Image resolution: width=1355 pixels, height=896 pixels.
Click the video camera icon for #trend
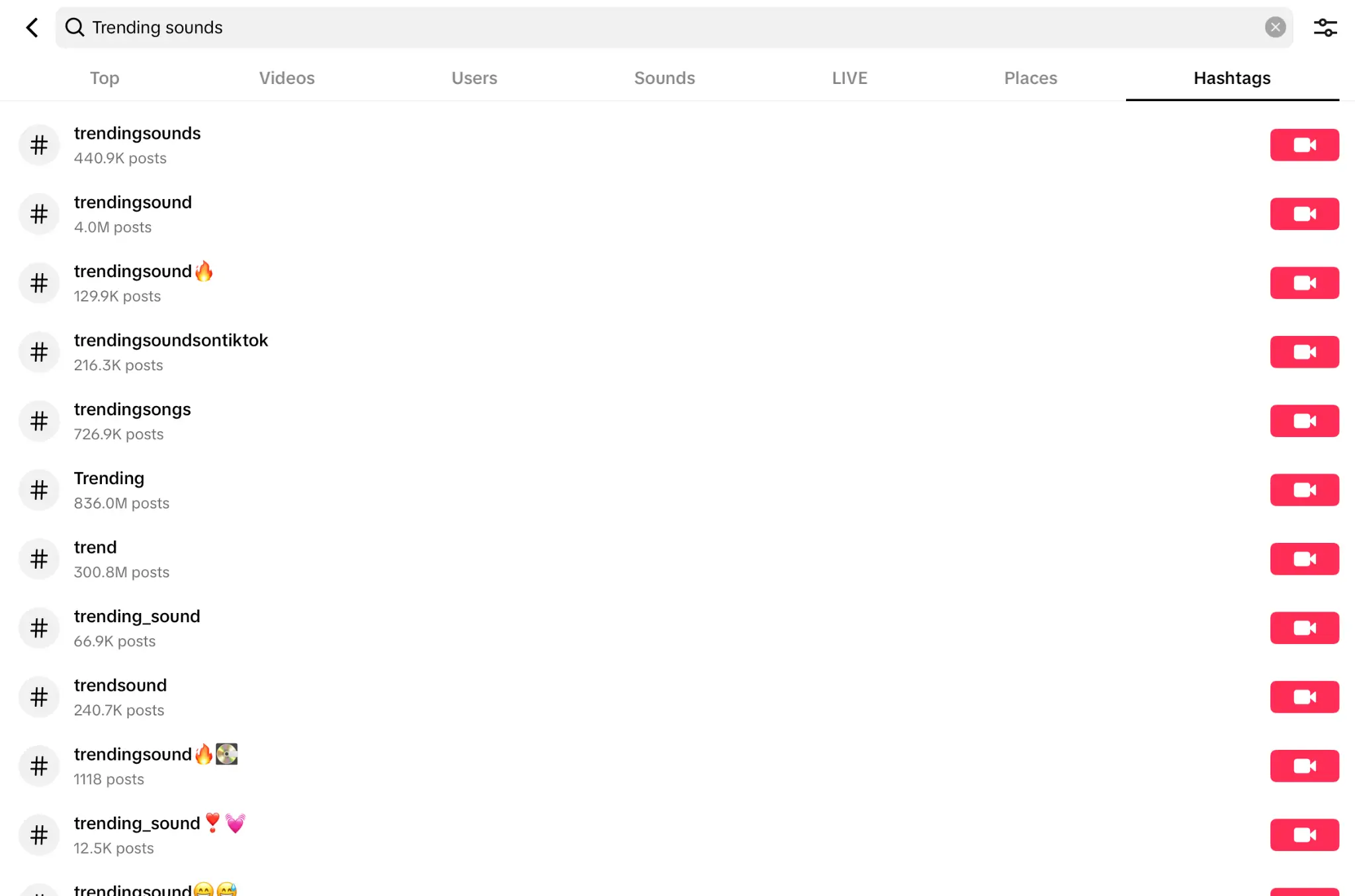click(1304, 558)
